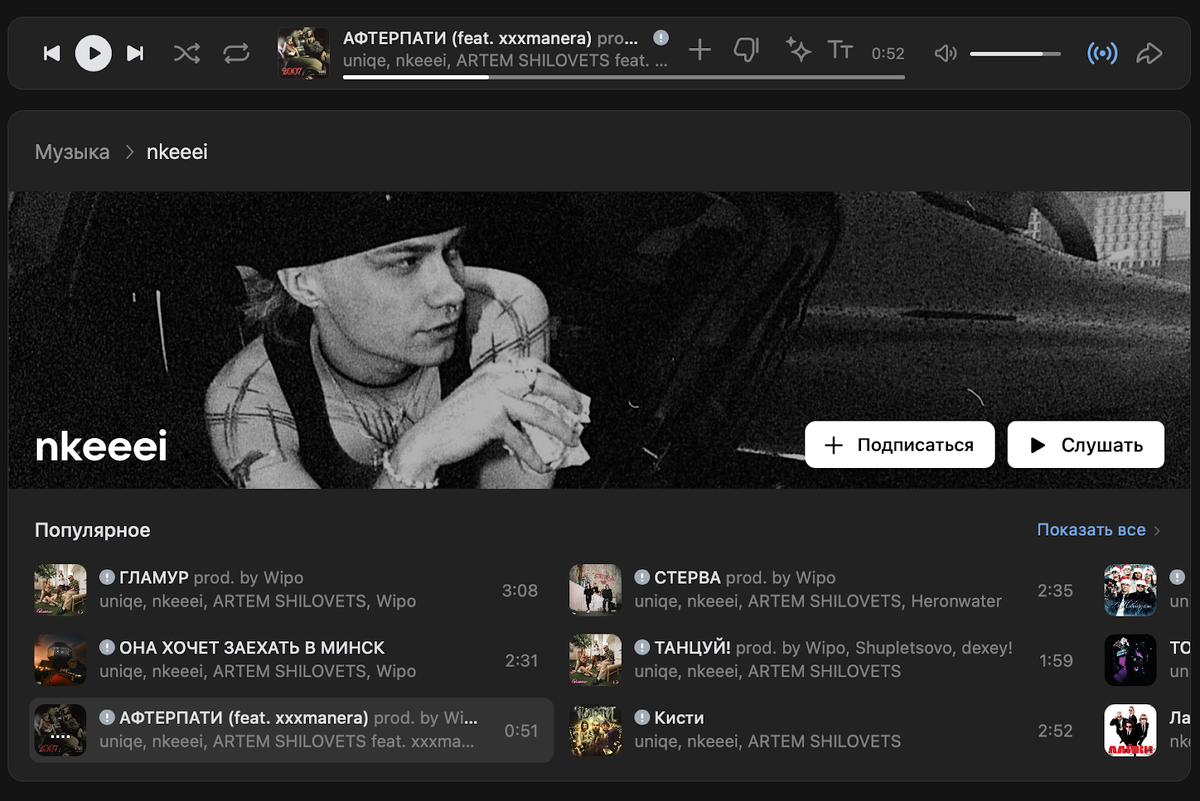Click the Подписаться button

click(x=900, y=445)
